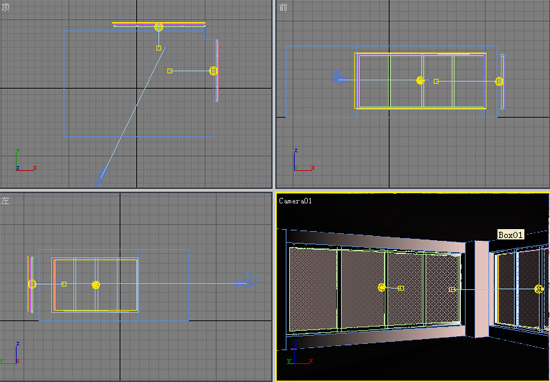
Task: Select the light target square left of the right light in Top viewport
Action: [170, 71]
